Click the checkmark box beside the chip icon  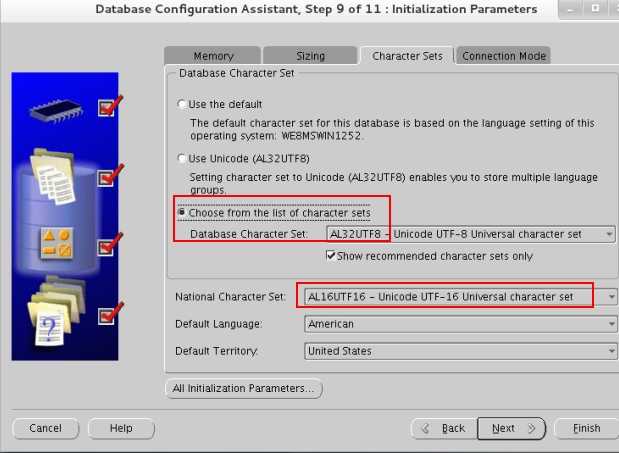[106, 108]
